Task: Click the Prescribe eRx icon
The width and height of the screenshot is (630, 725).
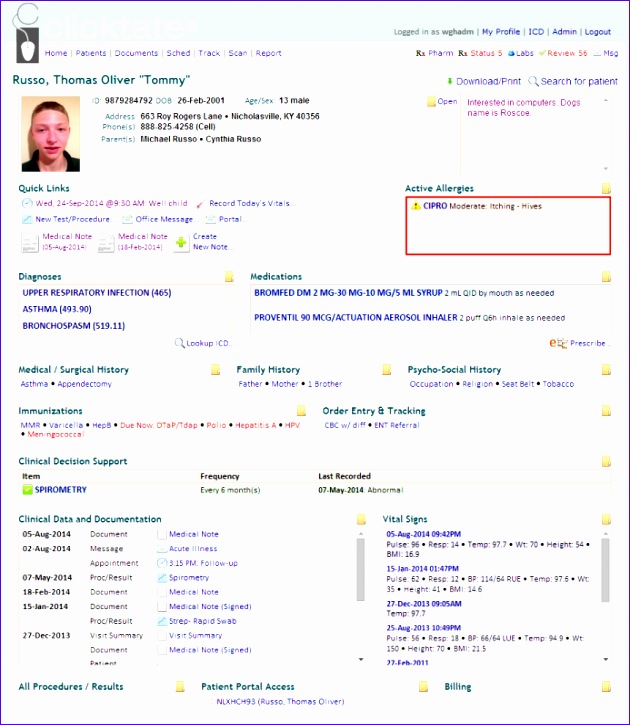Action: 559,343
